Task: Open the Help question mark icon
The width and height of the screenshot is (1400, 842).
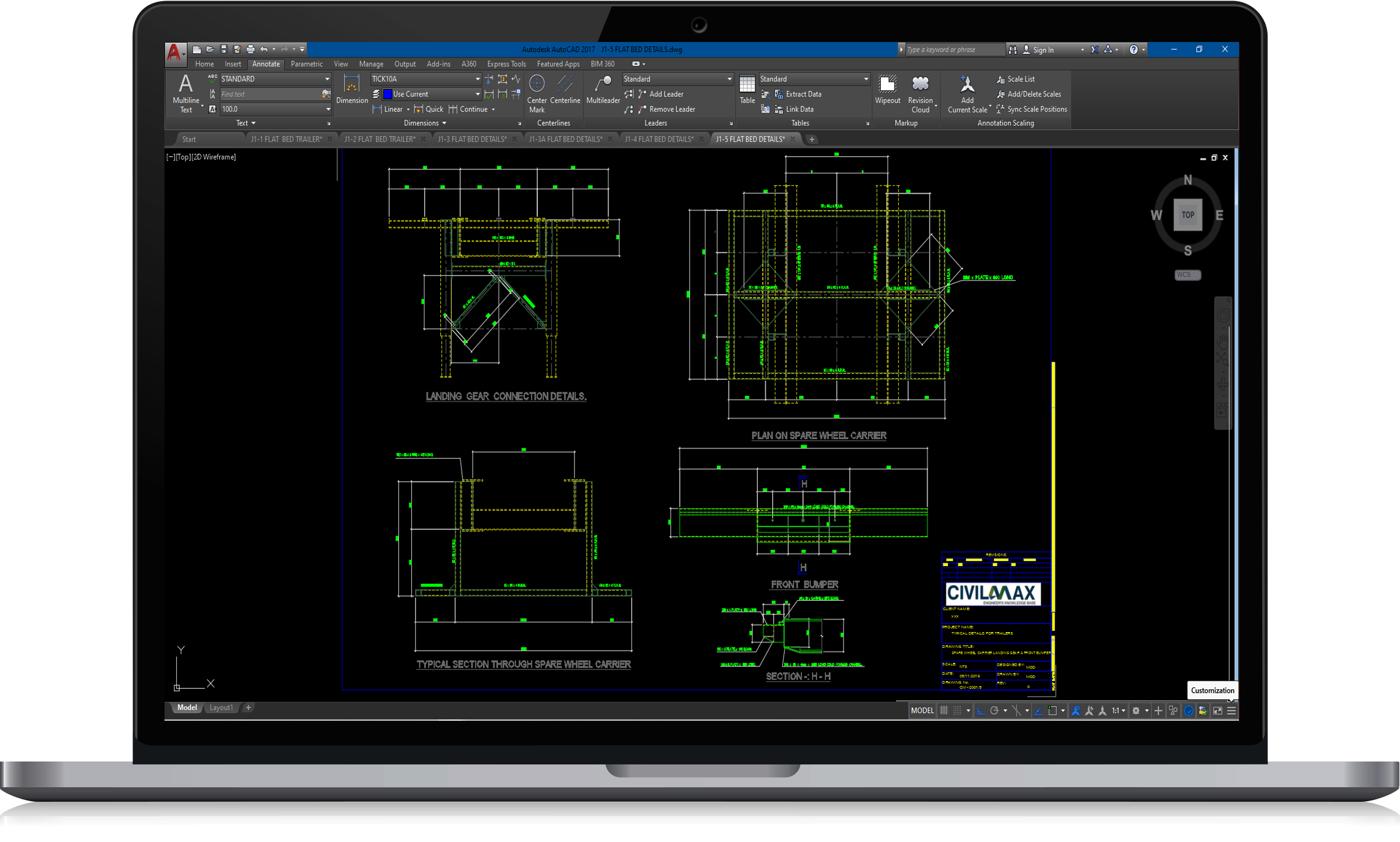Action: click(x=1133, y=50)
